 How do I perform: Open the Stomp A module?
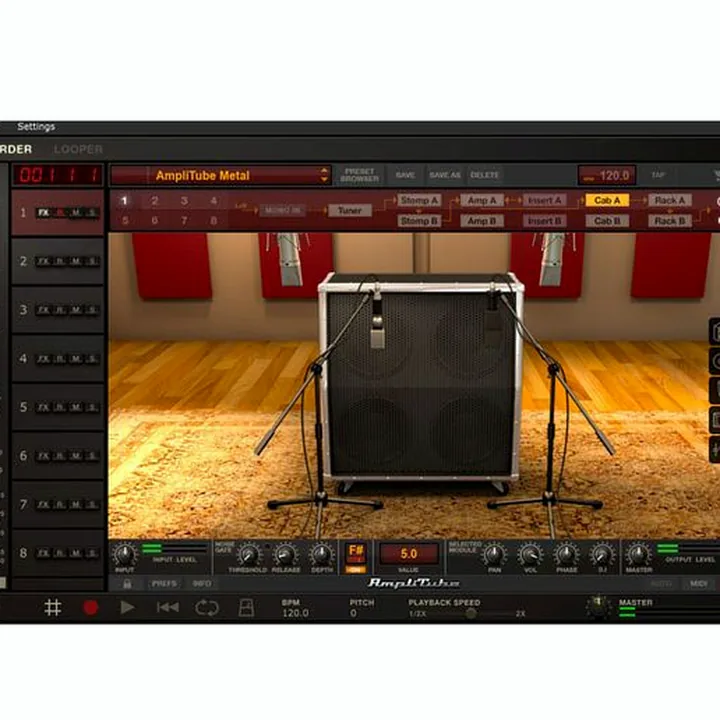pyautogui.click(x=419, y=200)
